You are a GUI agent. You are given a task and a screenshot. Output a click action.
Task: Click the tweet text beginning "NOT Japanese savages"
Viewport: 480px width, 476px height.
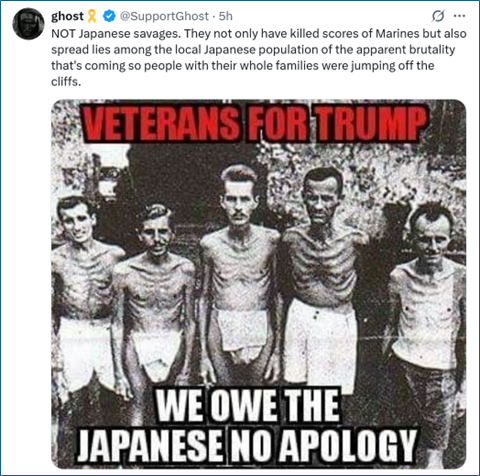point(259,57)
